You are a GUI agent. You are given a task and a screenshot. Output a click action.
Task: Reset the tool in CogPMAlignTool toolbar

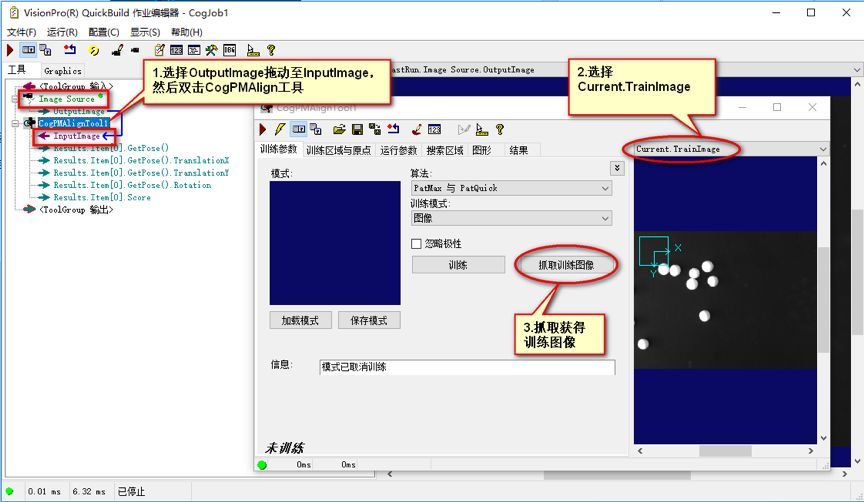[x=393, y=129]
